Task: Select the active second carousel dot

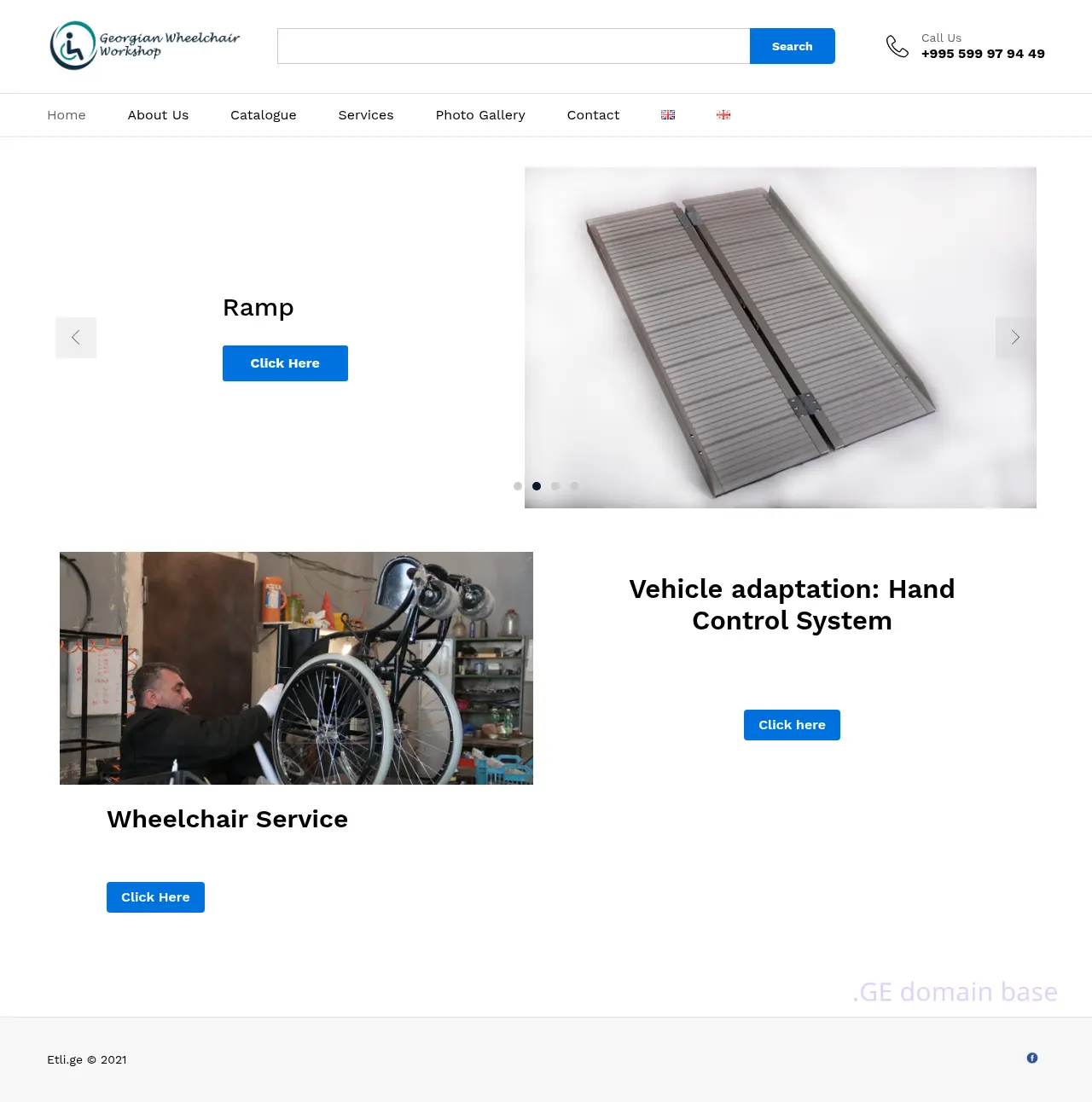Action: coord(537,486)
